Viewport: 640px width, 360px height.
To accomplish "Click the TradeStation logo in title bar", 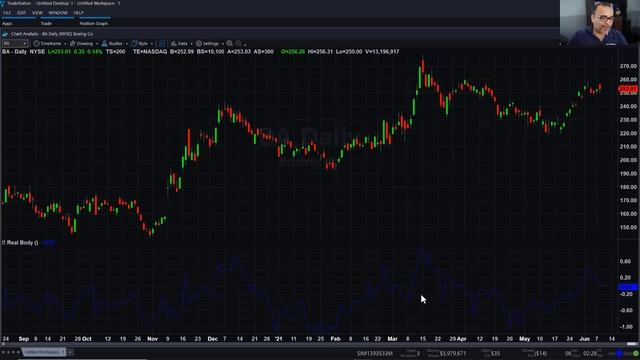I will [3, 3].
